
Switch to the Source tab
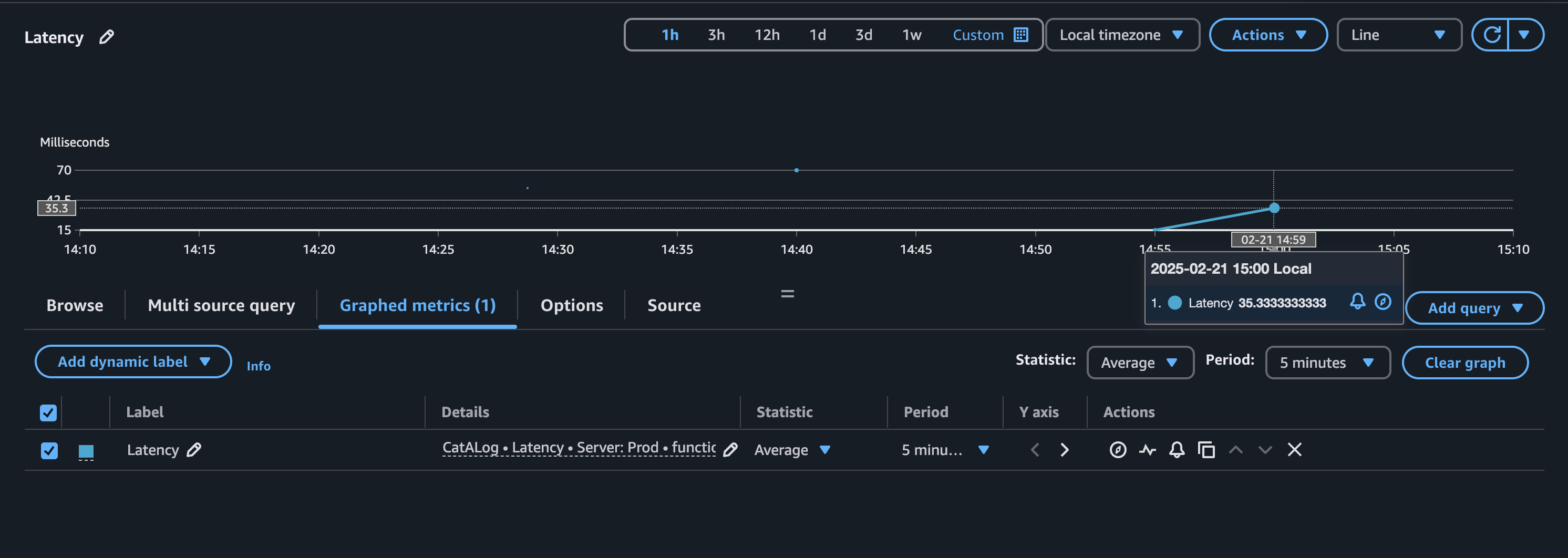(x=674, y=305)
